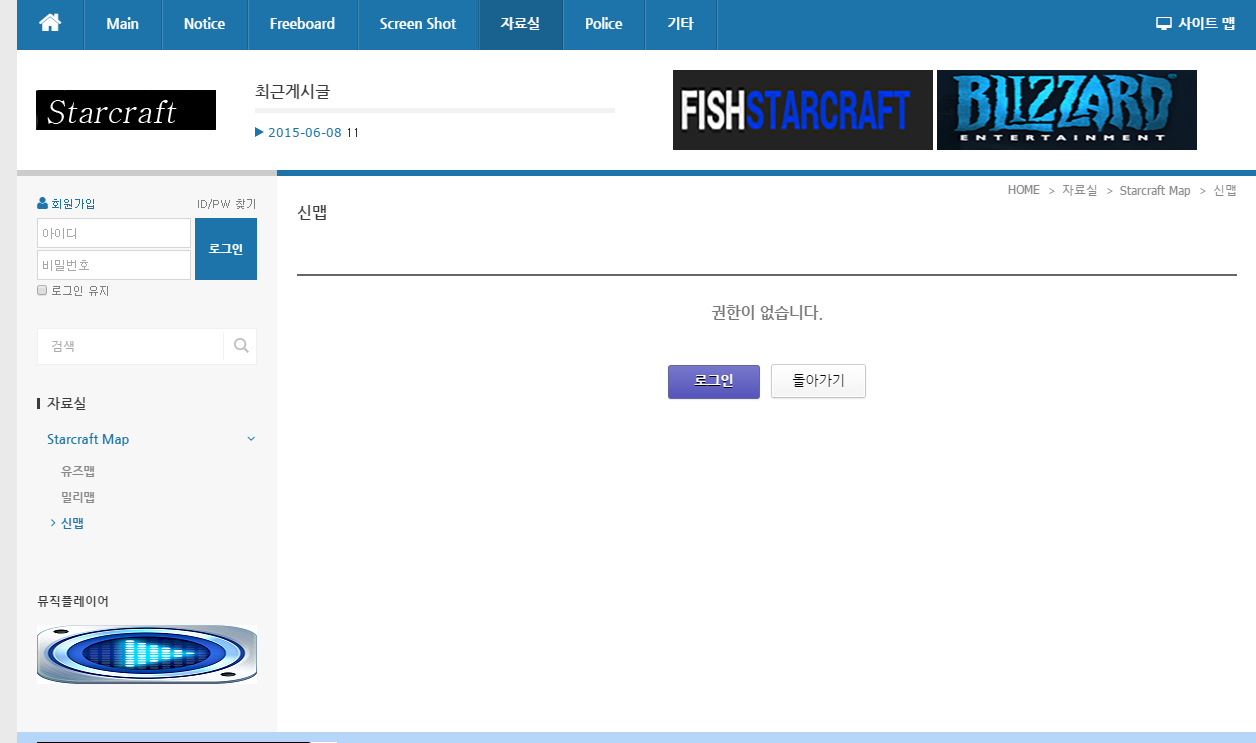
Task: Click the purple 로그인 button in content
Action: click(x=714, y=381)
